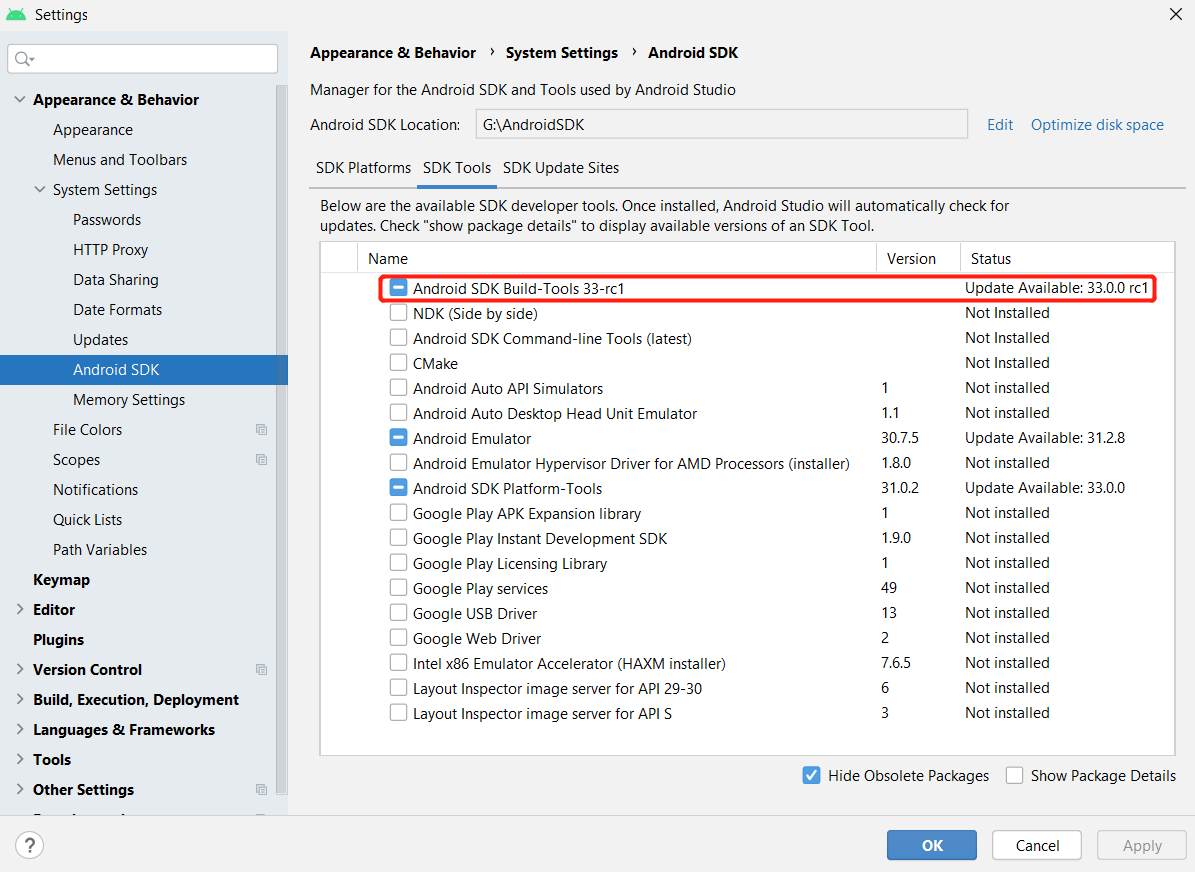Viewport: 1195px width, 872px height.
Task: Check Layout Inspector image server for API S
Action: tap(398, 713)
